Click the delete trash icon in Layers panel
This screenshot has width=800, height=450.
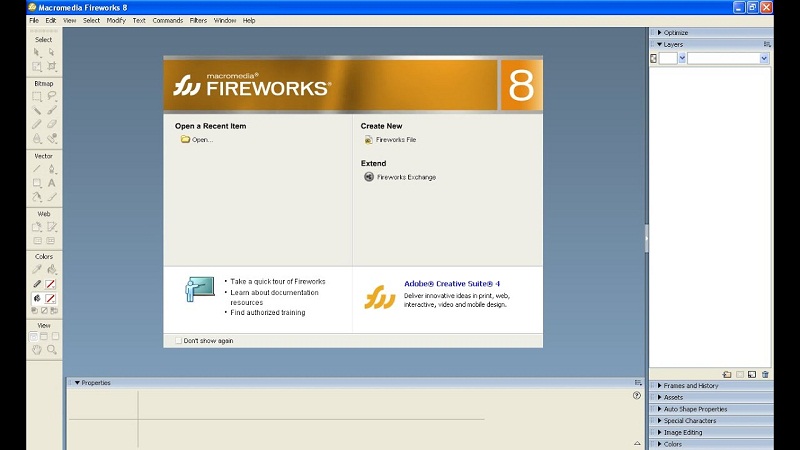(x=765, y=374)
